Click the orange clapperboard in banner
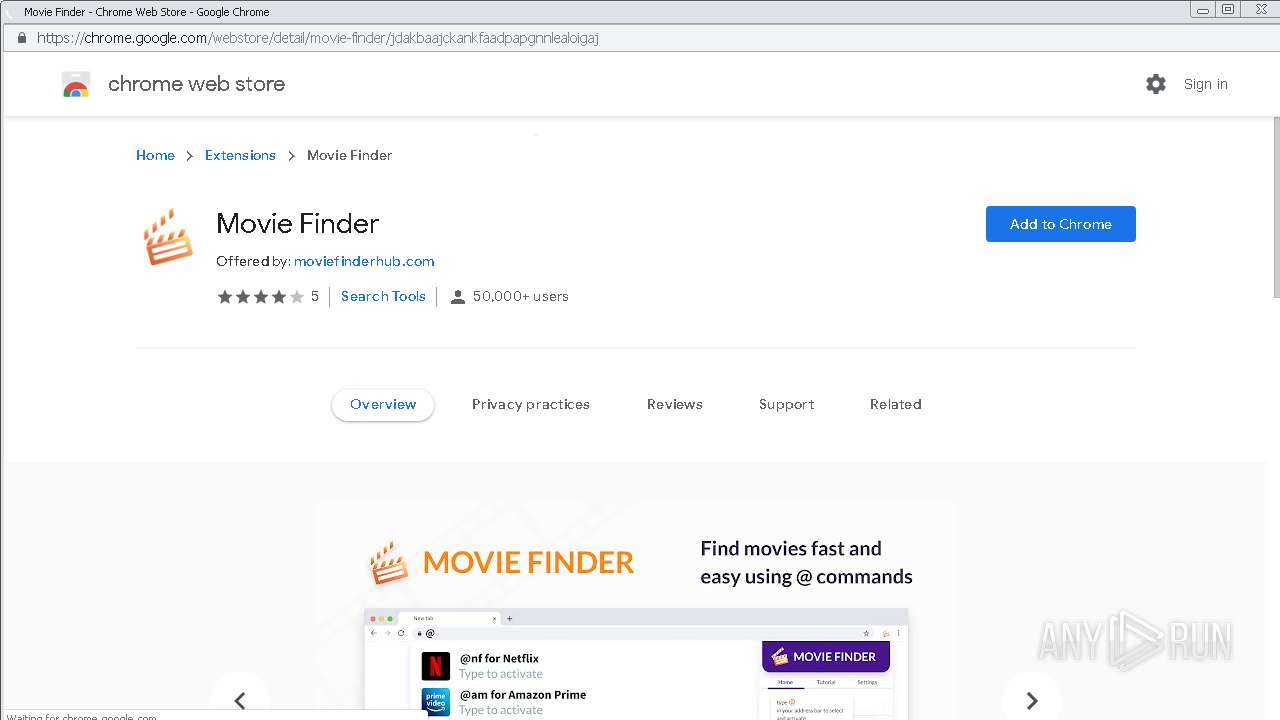The image size is (1280, 720). click(x=389, y=562)
